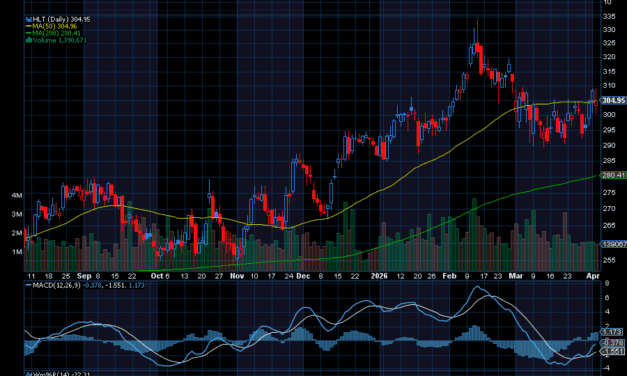Click the candlestick icon beside HLT (Daily)

(28, 19)
